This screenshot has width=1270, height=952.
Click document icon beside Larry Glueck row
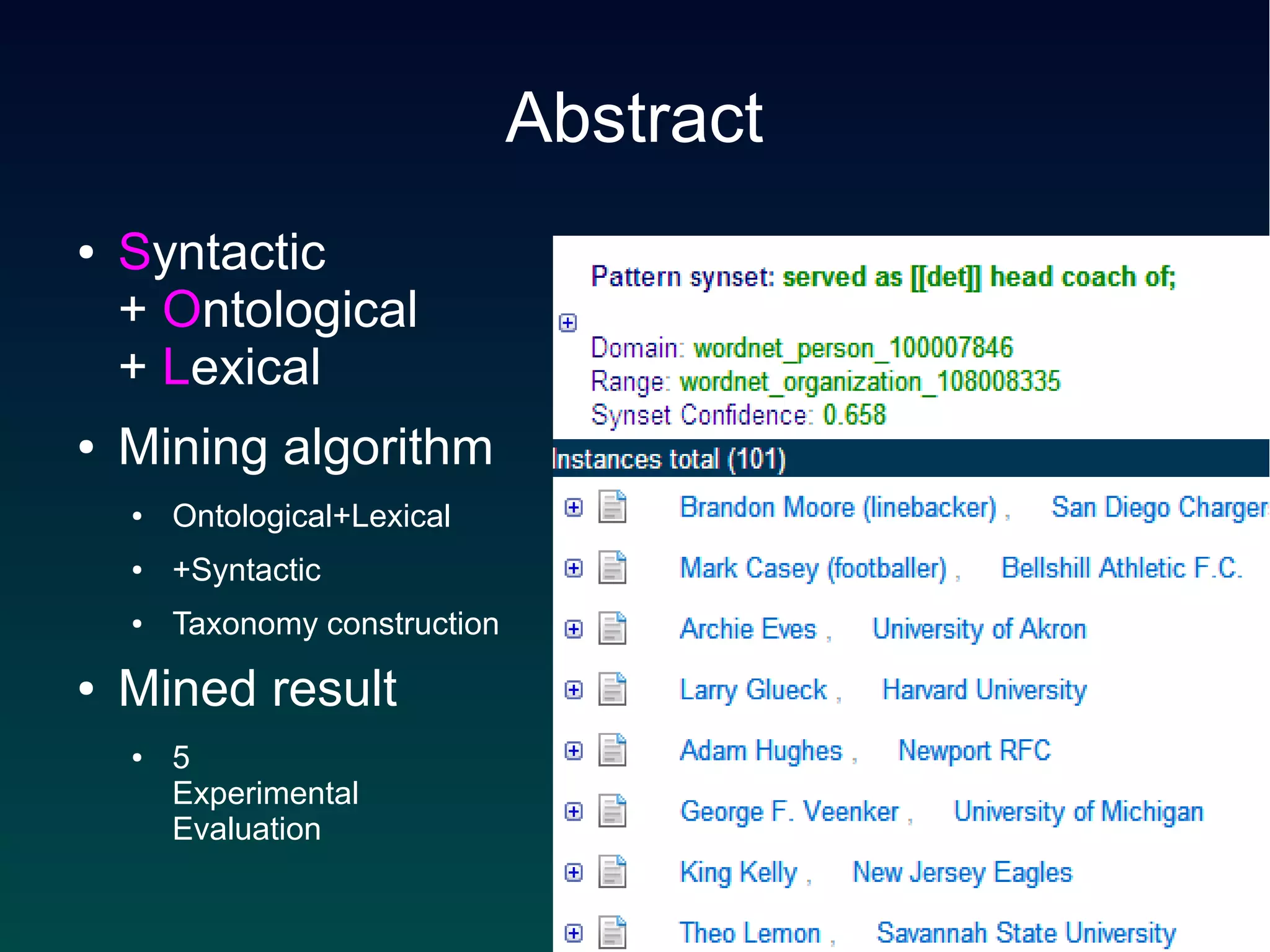pos(612,689)
